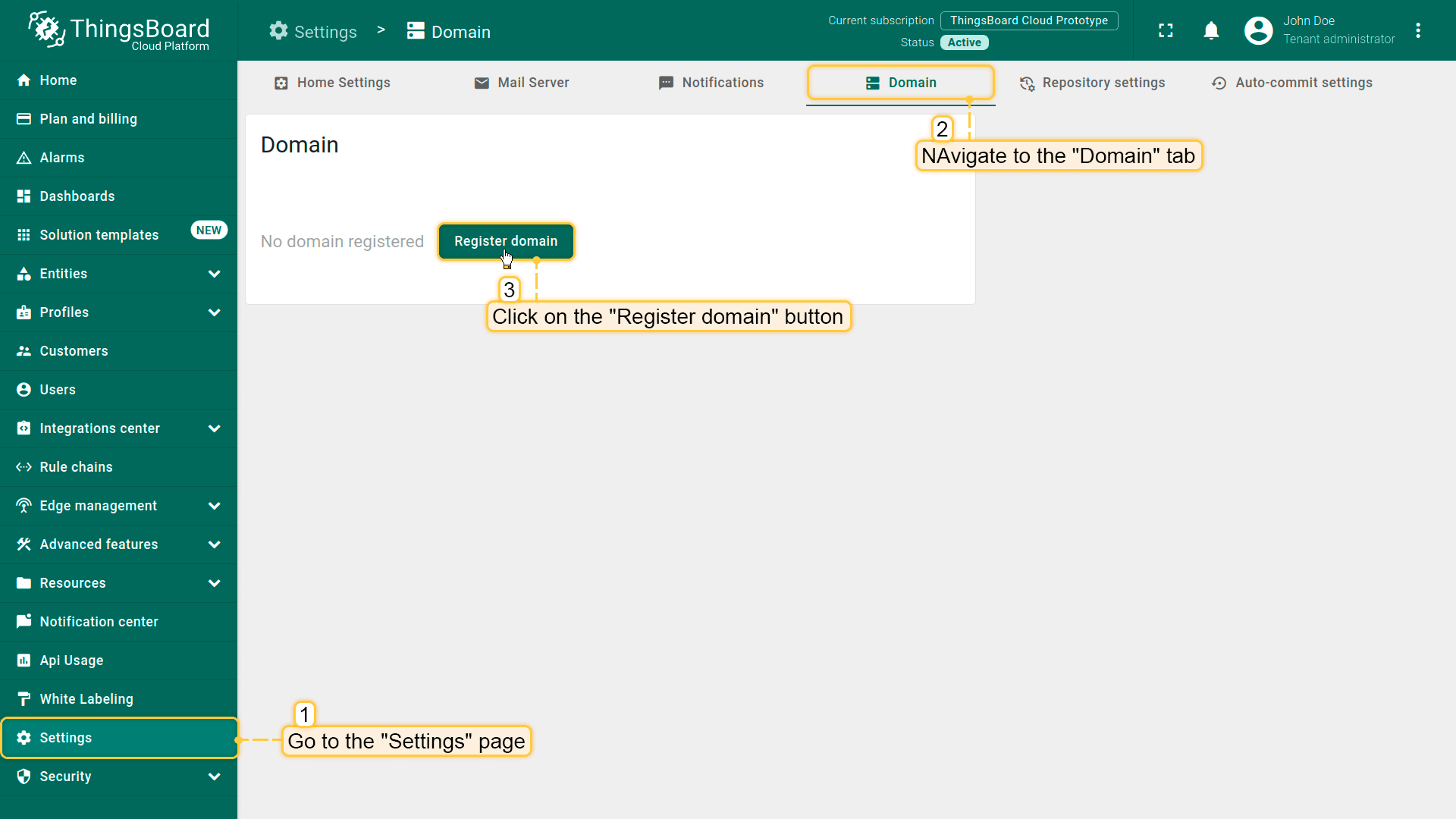The height and width of the screenshot is (819, 1456).
Task: Expand the Advanced features chevron
Action: [x=215, y=544]
